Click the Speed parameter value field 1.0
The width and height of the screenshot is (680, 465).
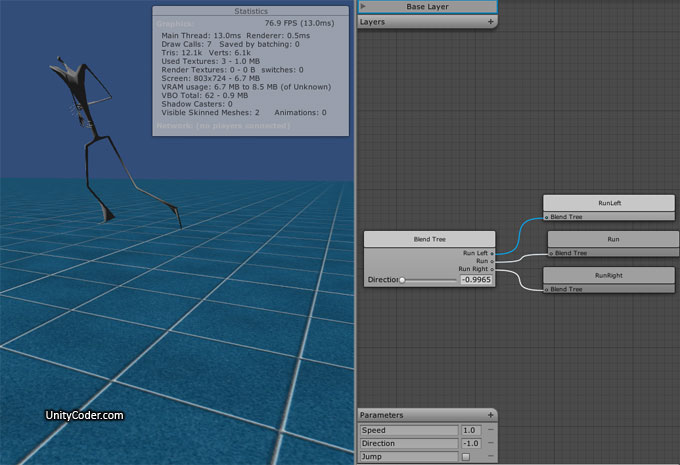click(x=471, y=430)
